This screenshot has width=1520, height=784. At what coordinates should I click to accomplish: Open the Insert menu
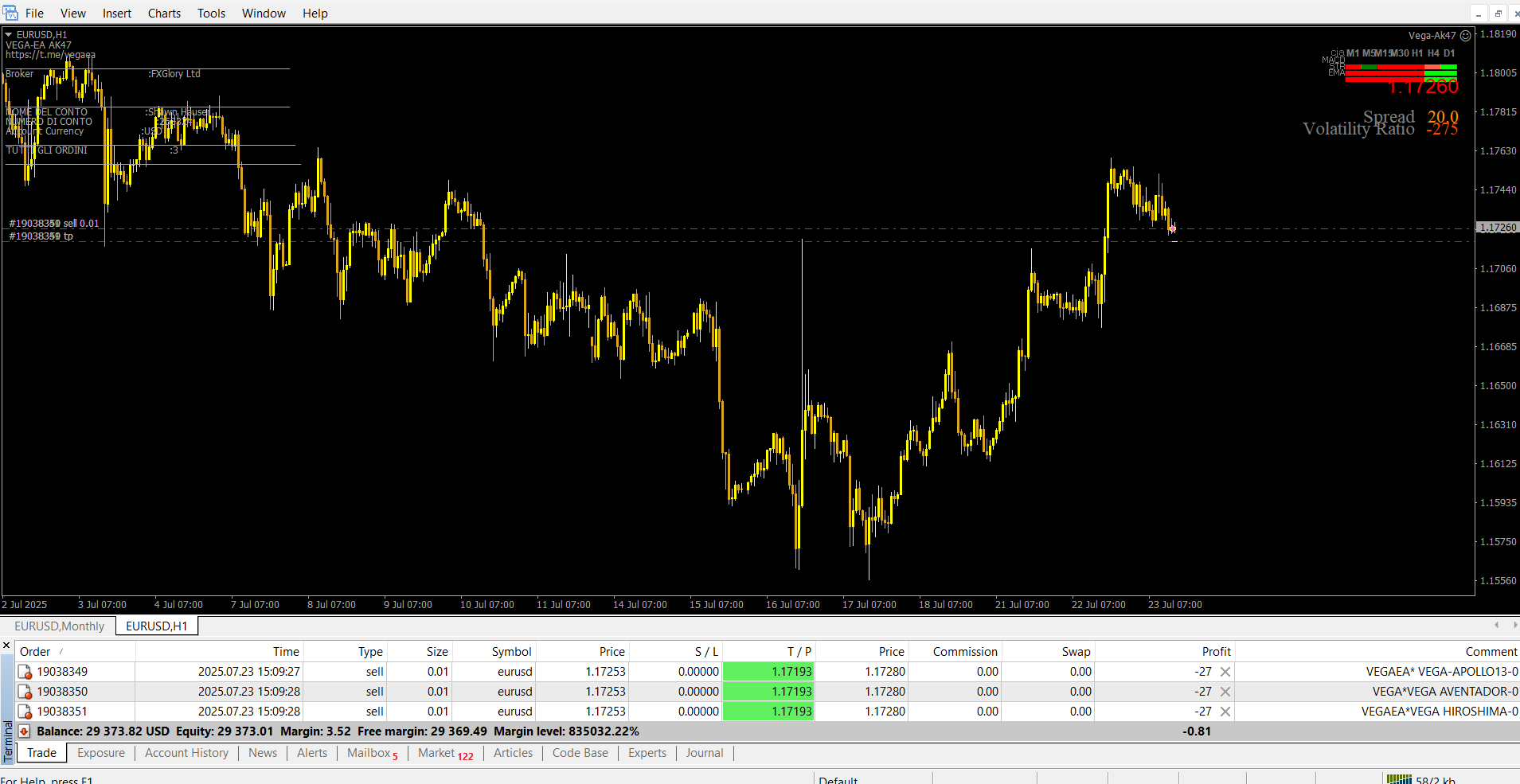(x=116, y=14)
